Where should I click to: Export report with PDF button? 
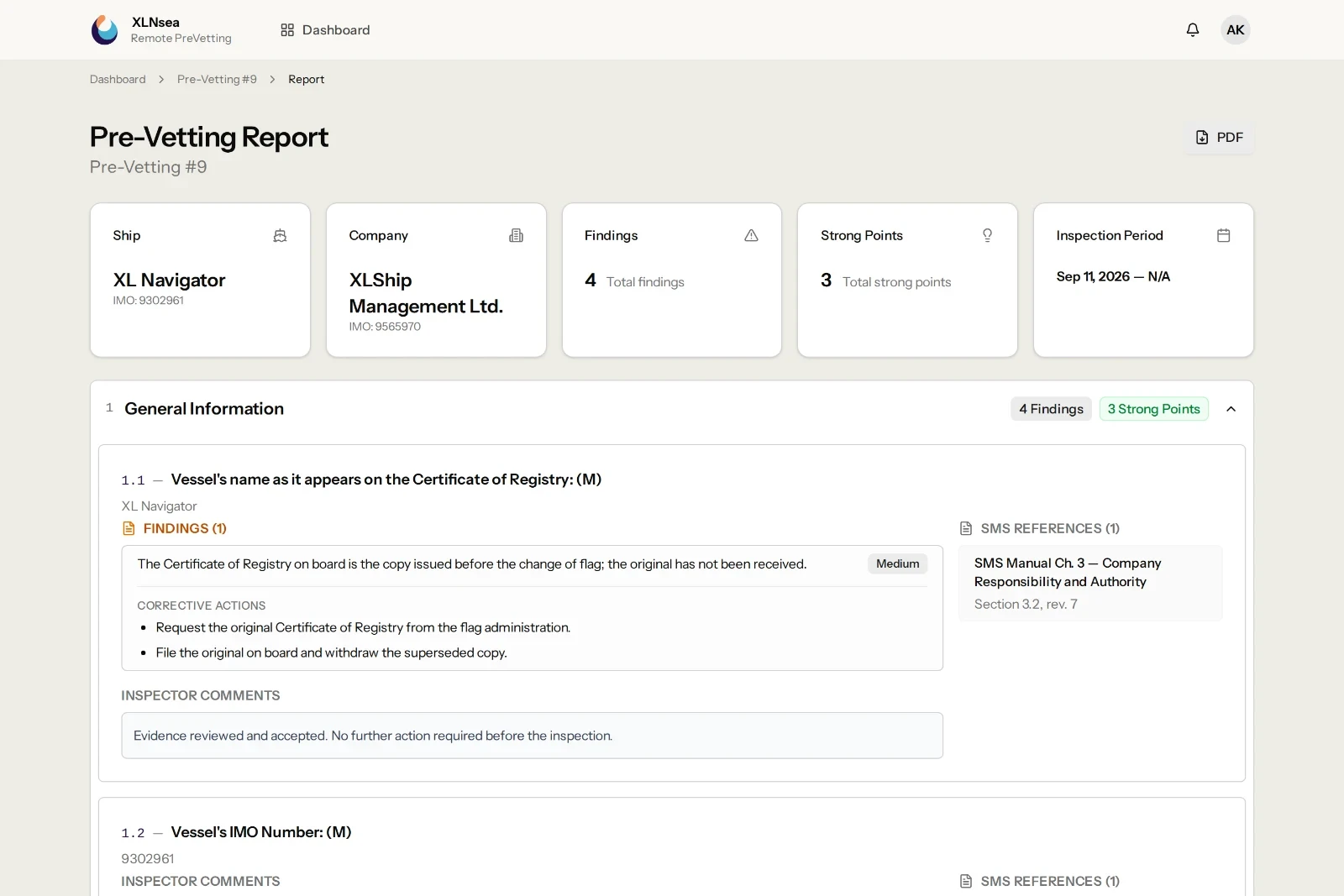(1219, 138)
